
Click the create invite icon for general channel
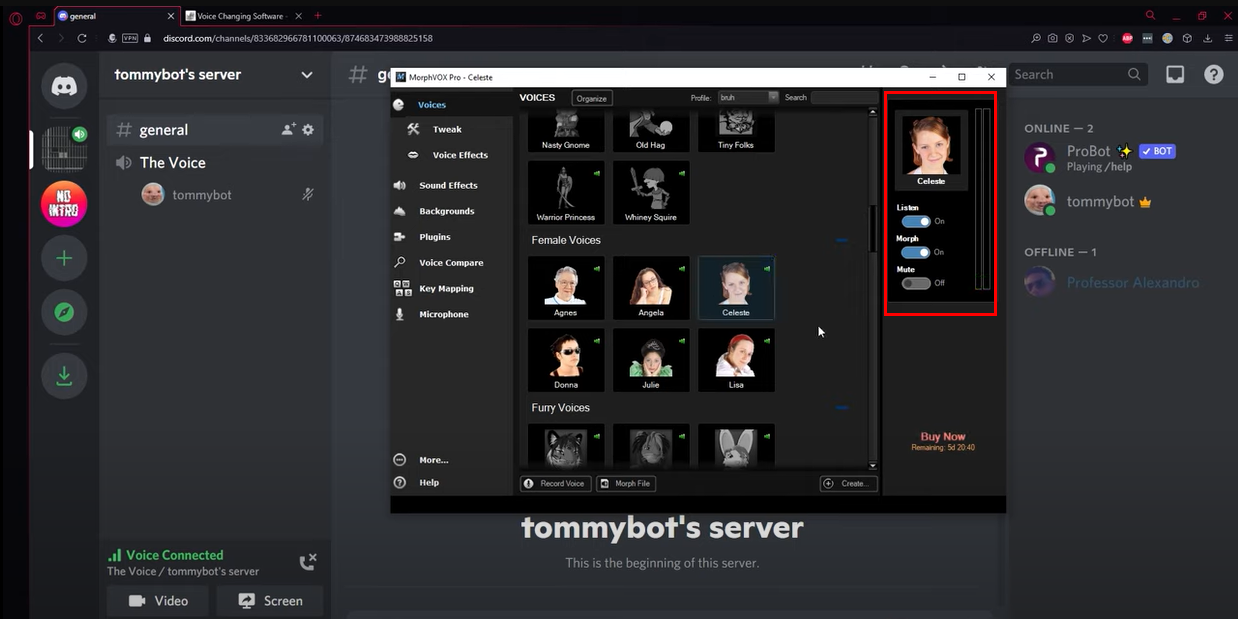click(x=288, y=130)
